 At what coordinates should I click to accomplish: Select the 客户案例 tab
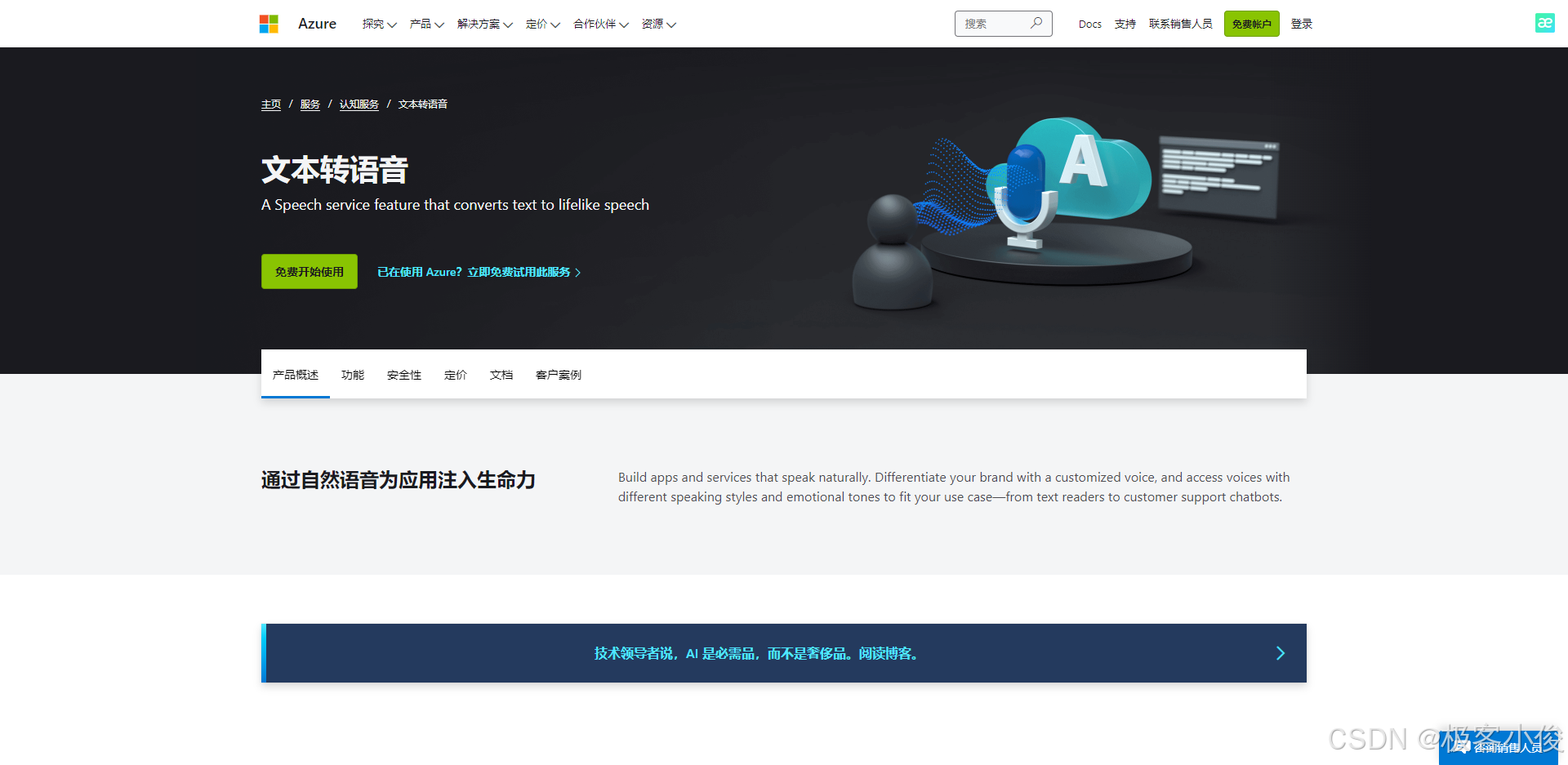(x=559, y=375)
